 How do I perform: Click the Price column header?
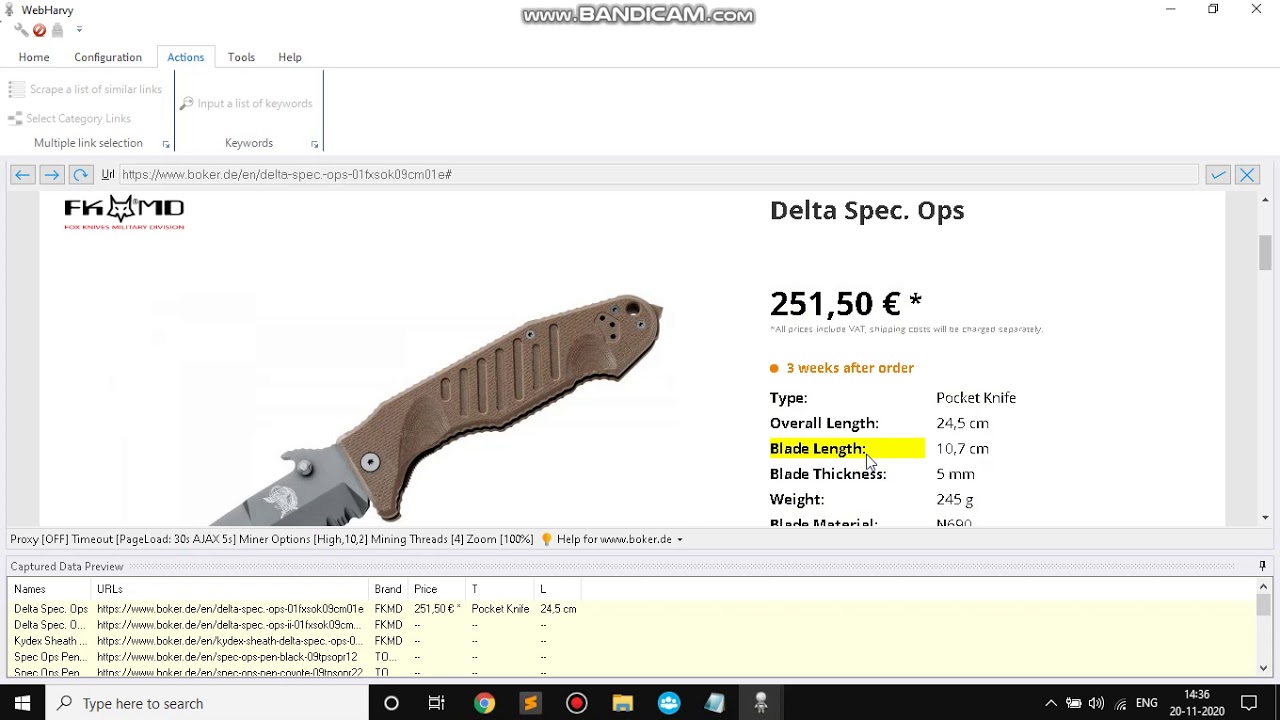tap(438, 589)
